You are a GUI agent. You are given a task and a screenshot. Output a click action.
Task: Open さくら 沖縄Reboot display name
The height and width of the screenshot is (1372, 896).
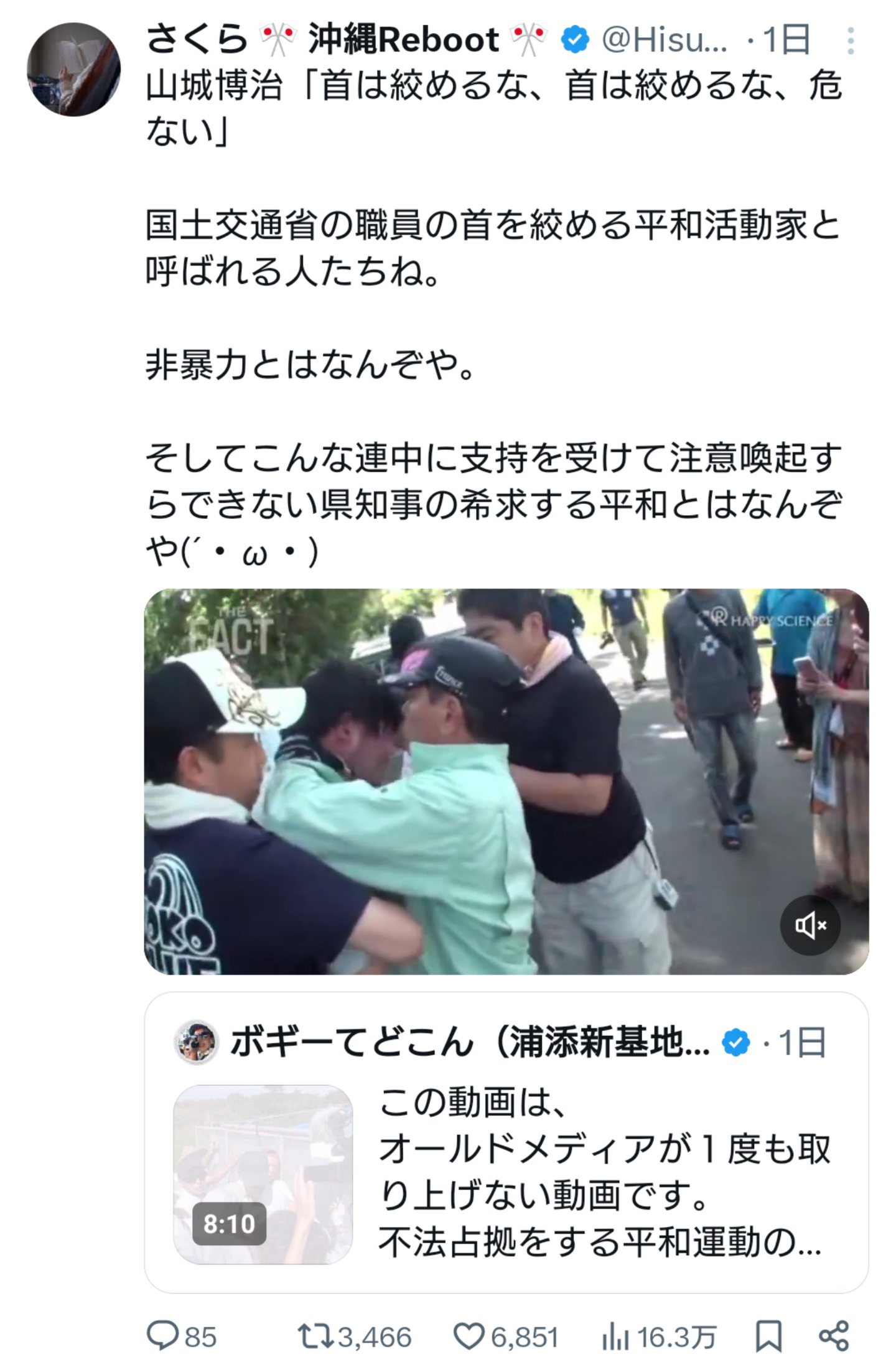click(347, 40)
